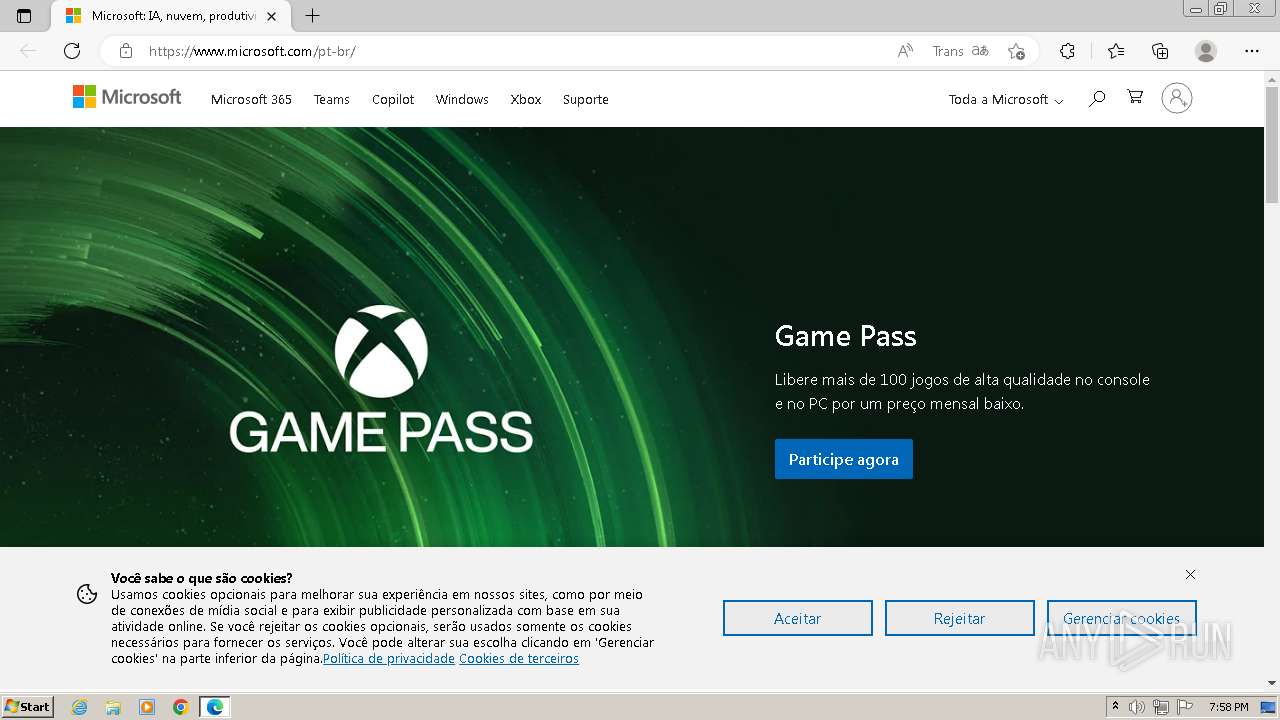Click the back navigation arrow
The height and width of the screenshot is (720, 1280).
click(28, 51)
